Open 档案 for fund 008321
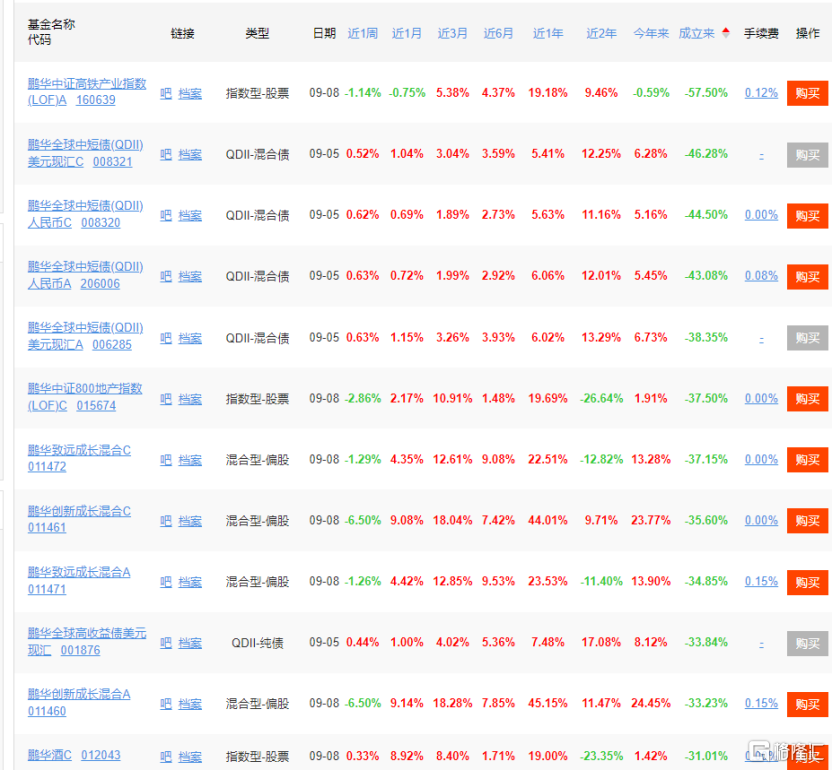 coord(190,154)
